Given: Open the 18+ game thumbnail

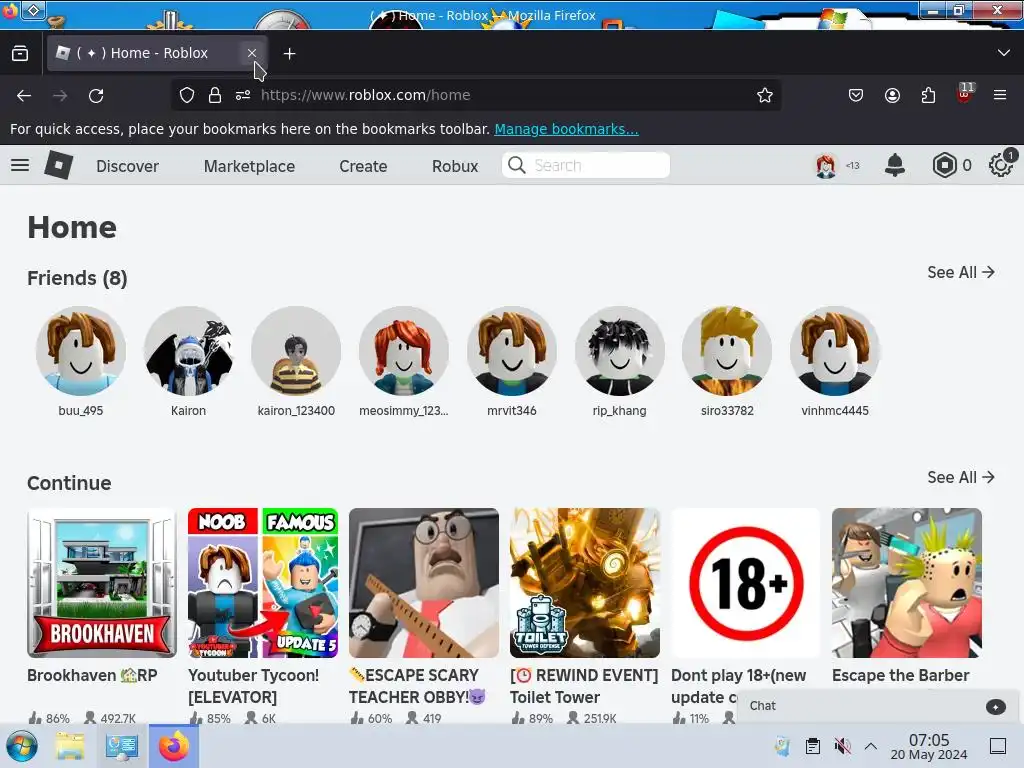Looking at the screenshot, I should tap(746, 583).
